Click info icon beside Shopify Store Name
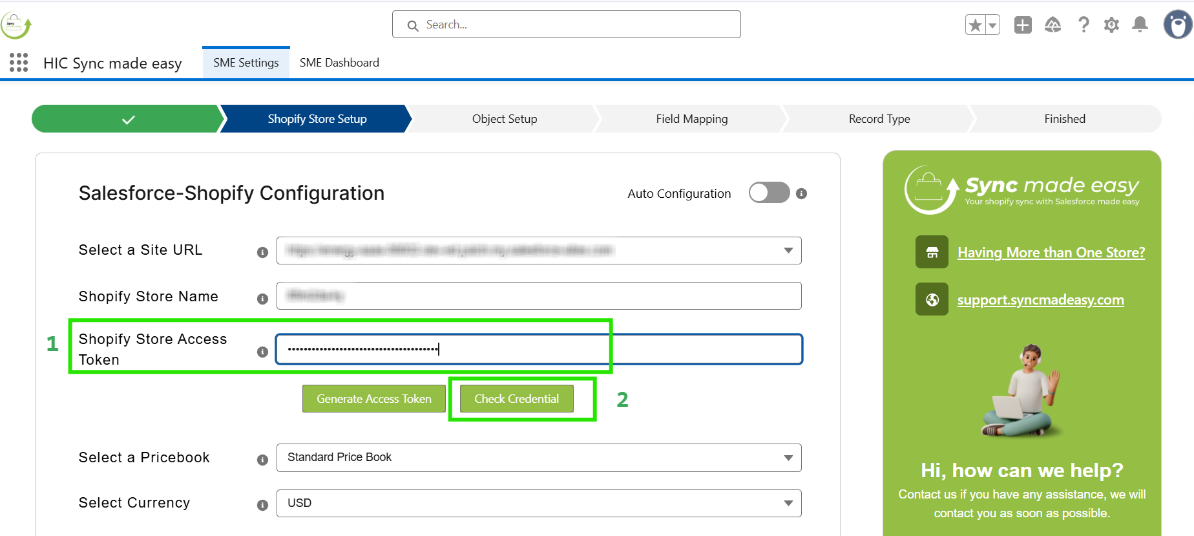The height and width of the screenshot is (536, 1194). [x=262, y=298]
